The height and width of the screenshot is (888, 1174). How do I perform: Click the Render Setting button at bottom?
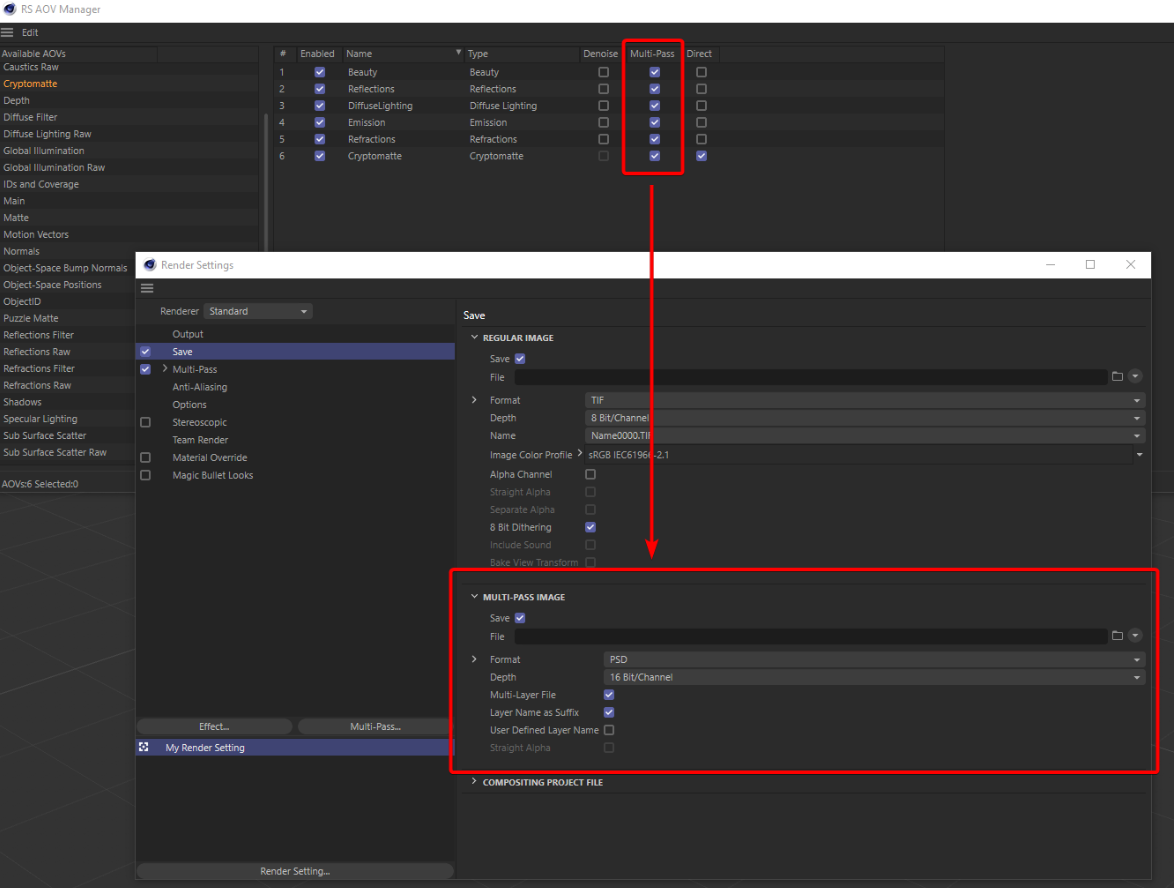pos(294,871)
